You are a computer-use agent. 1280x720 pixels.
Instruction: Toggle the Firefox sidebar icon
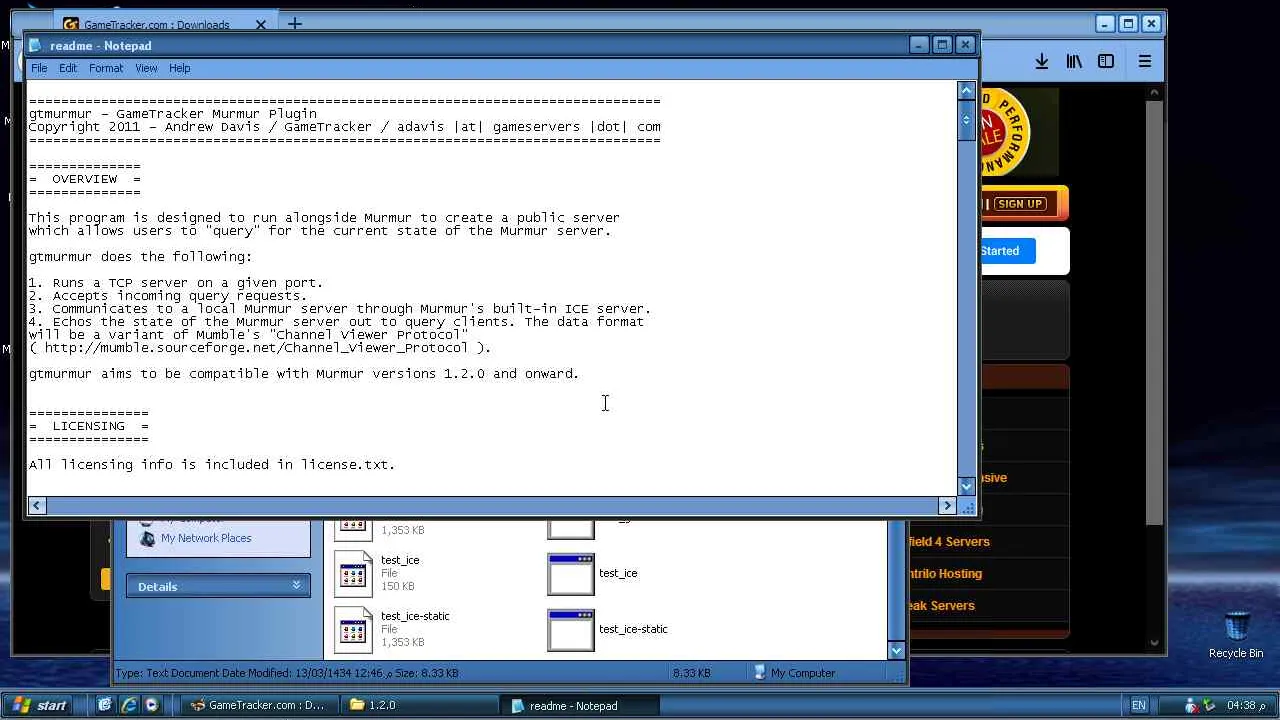pos(1106,61)
